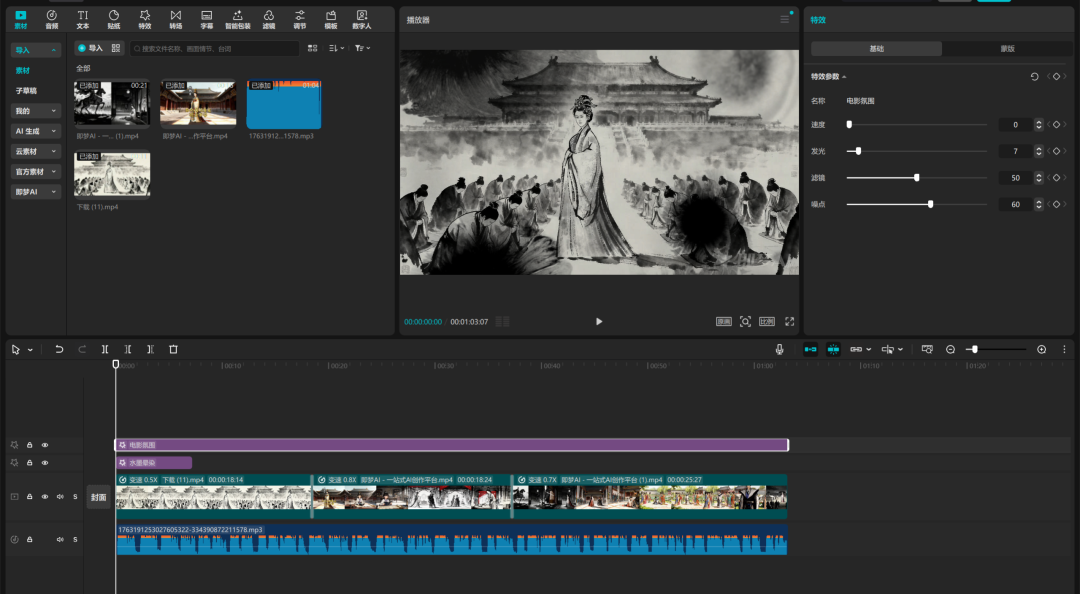Open the selection tool mode dropdown

tap(30, 350)
